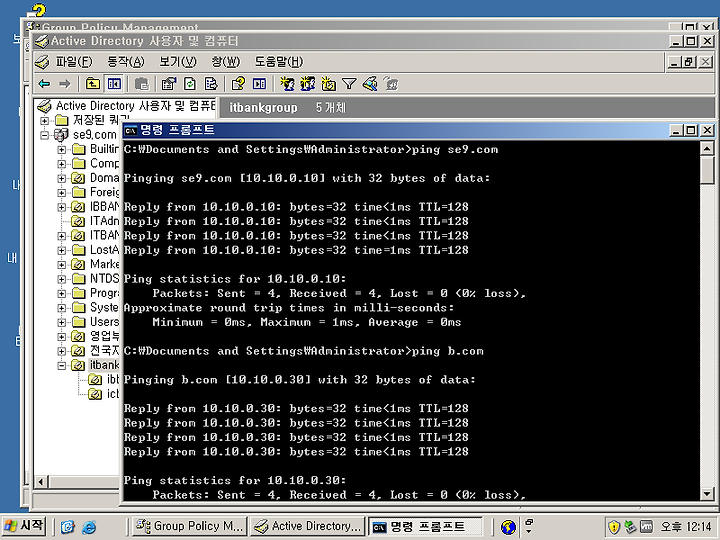The image size is (720, 540).
Task: Click the Create new group icon
Action: (308, 84)
